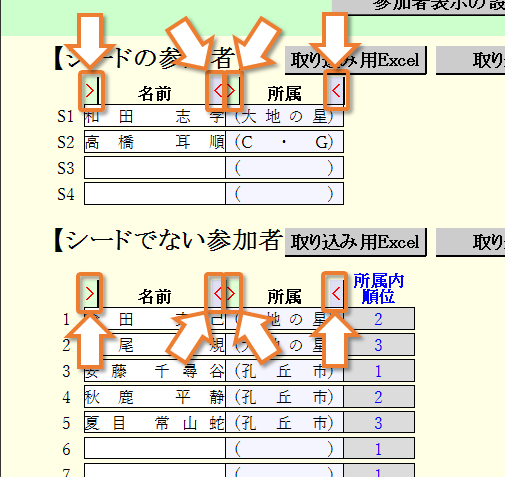The height and width of the screenshot is (477, 505).
Task: Click red > arrow left of non-seed 名前 header
Action: (90, 294)
